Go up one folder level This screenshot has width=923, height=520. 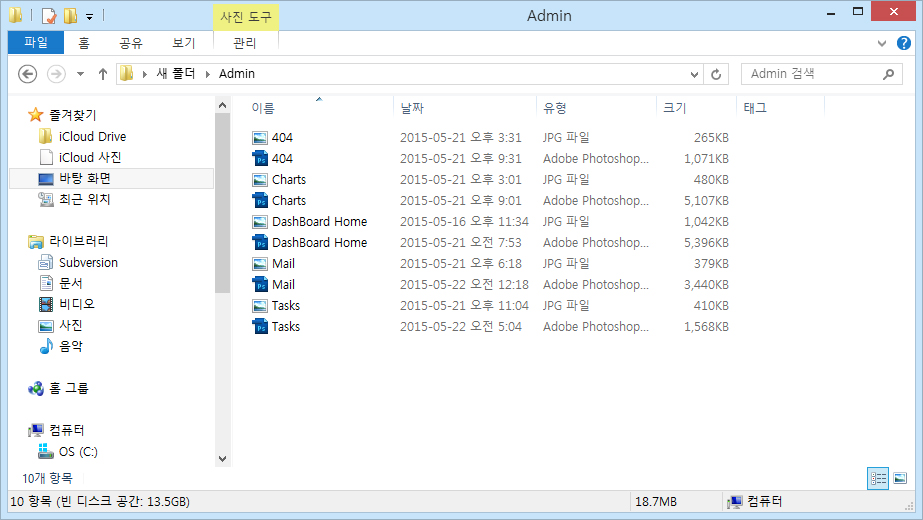(x=103, y=74)
